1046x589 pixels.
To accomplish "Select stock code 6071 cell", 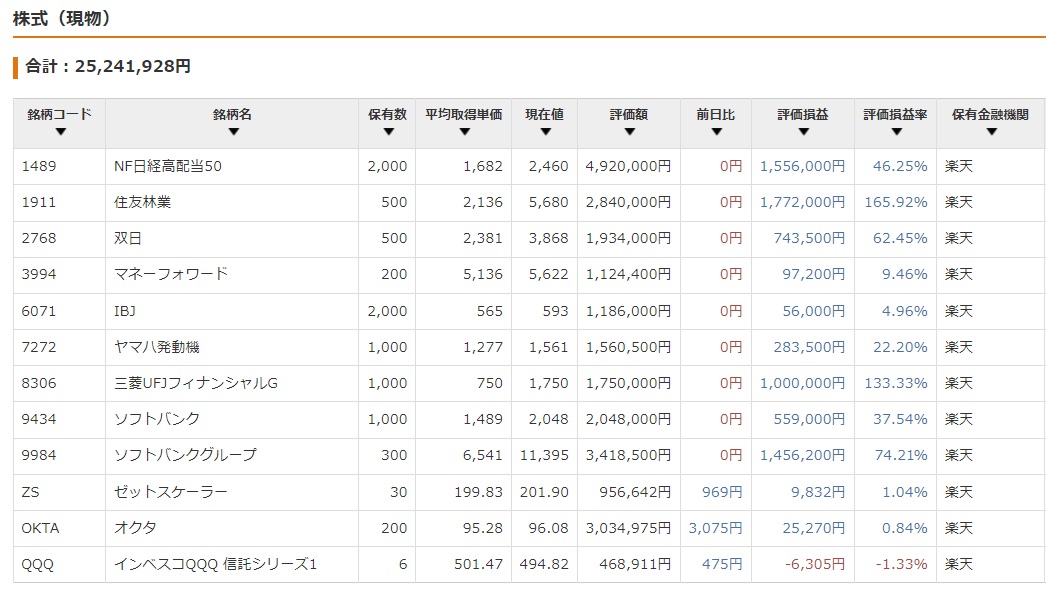I will (59, 311).
